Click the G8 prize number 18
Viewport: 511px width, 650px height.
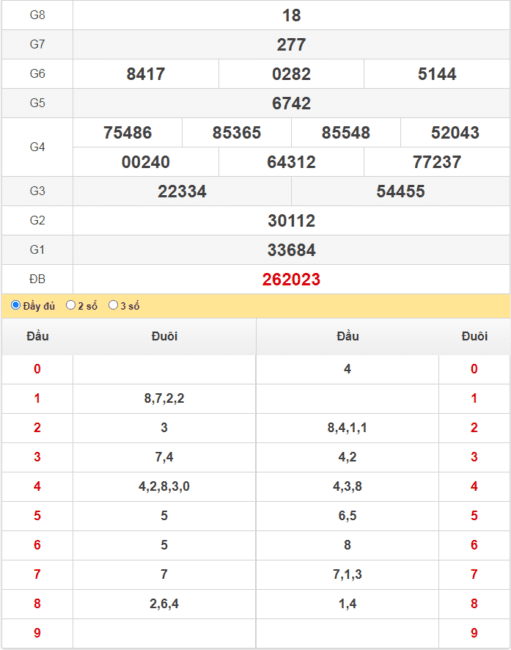click(291, 15)
